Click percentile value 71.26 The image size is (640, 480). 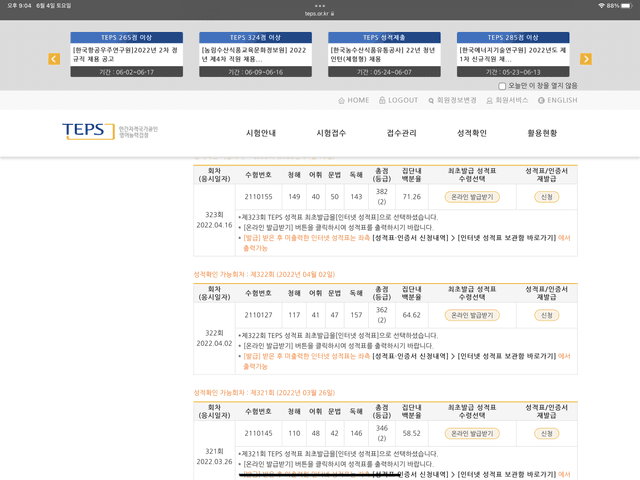tap(411, 197)
